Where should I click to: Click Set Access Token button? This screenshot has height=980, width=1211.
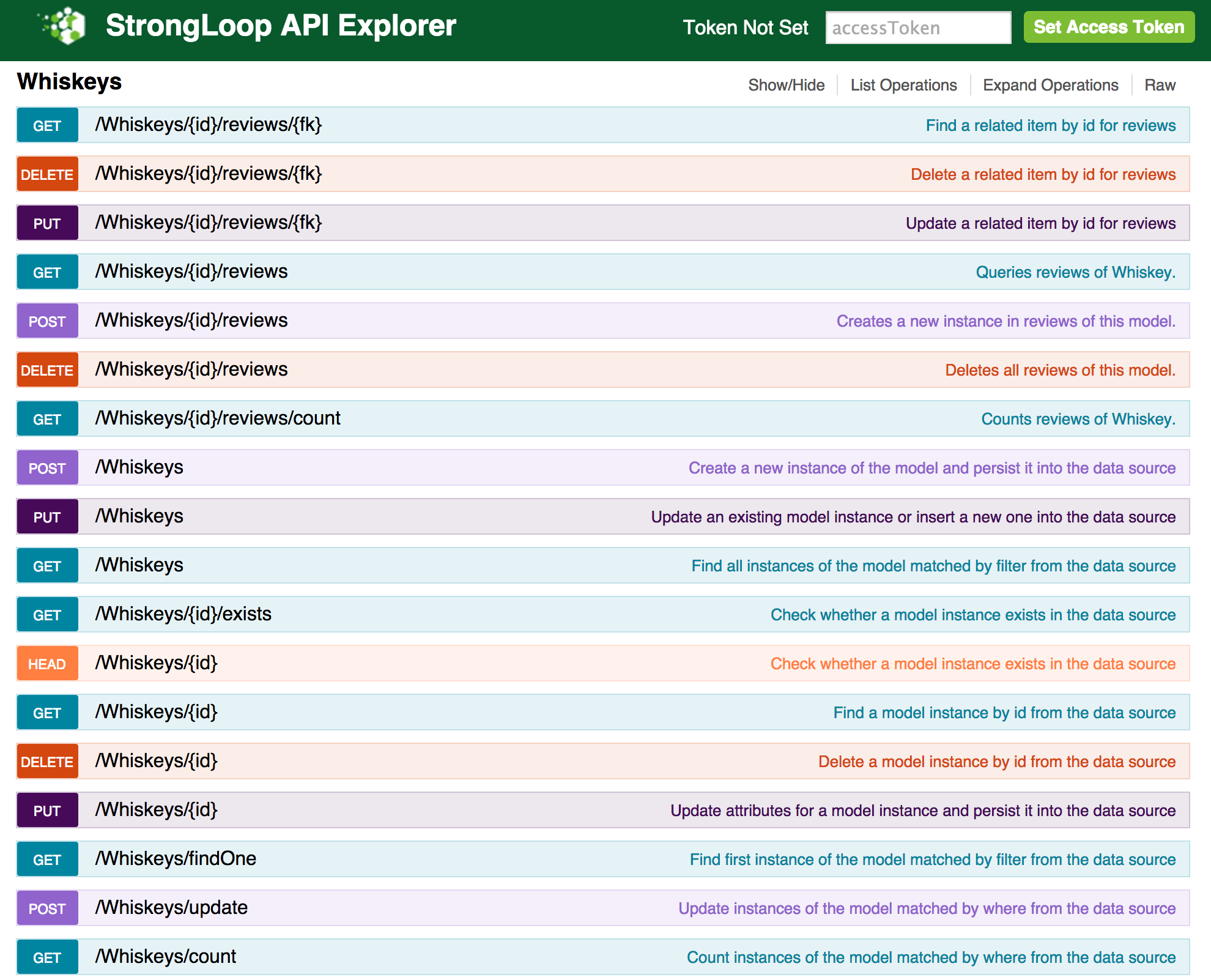pyautogui.click(x=1108, y=28)
